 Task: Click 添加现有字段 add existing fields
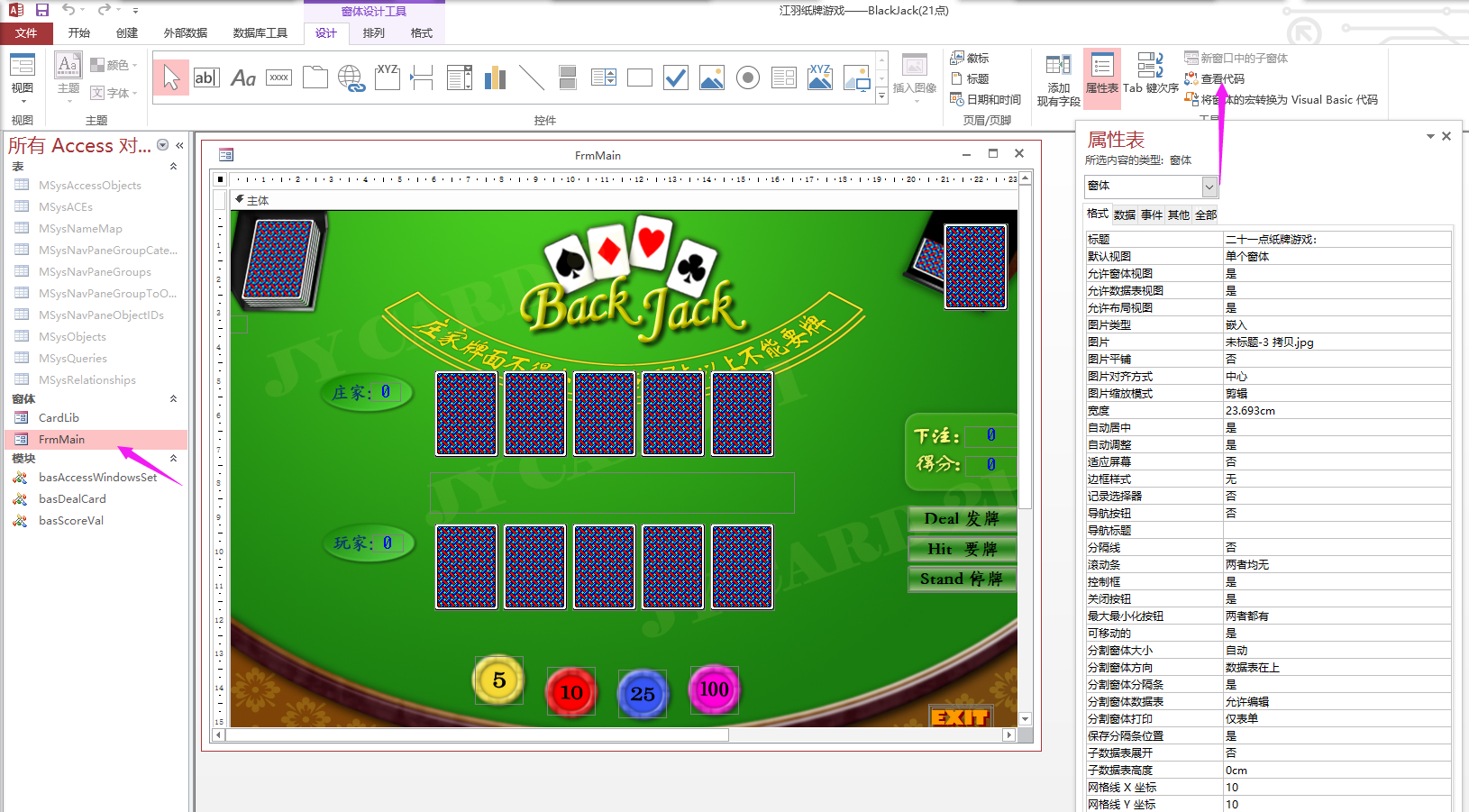(x=1058, y=79)
